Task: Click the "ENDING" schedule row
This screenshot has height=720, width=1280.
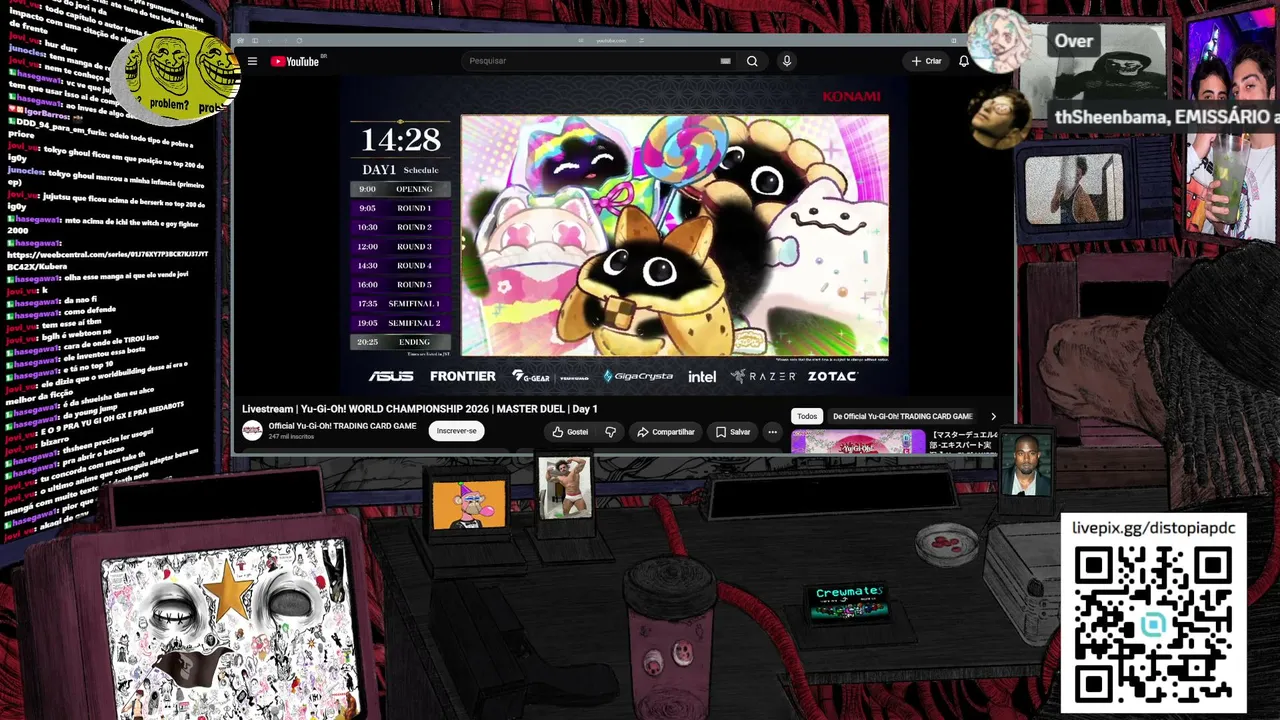Action: click(400, 342)
